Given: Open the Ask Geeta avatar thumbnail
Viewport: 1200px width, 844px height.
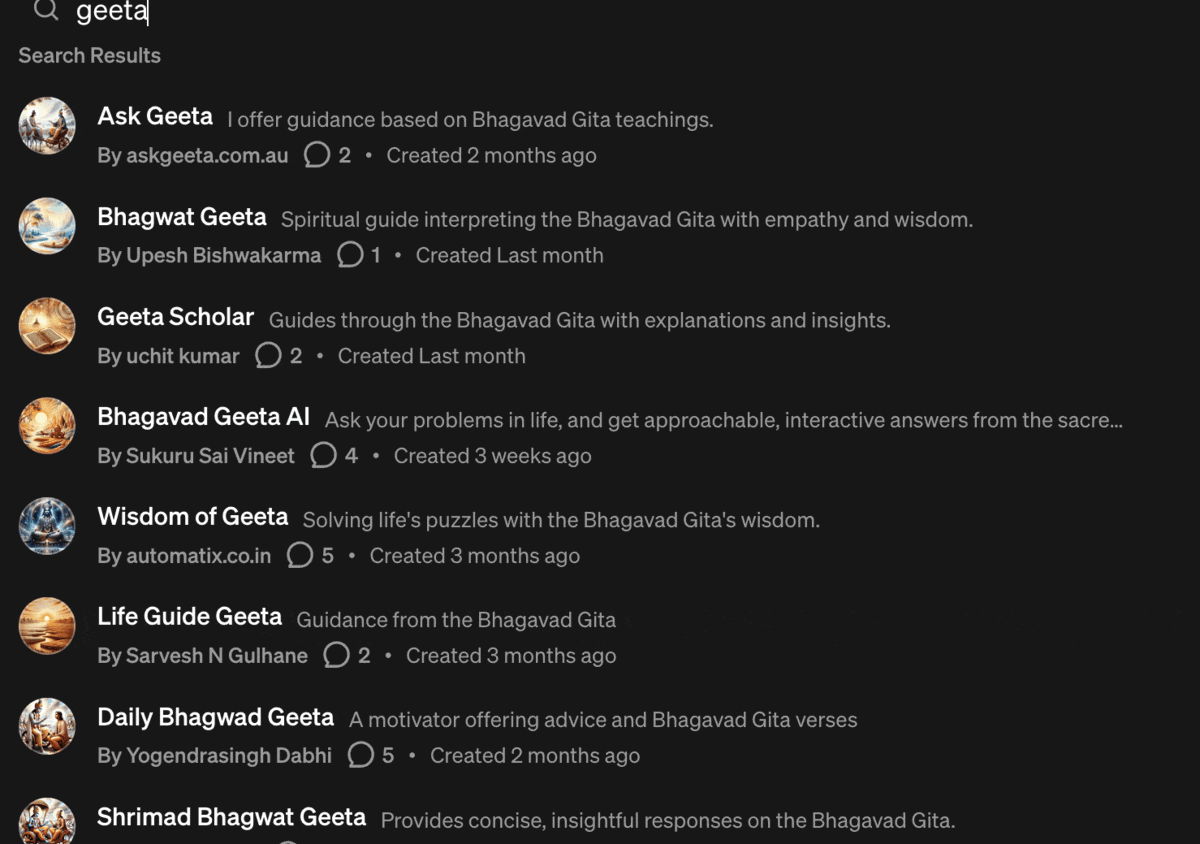Looking at the screenshot, I should pos(47,126).
